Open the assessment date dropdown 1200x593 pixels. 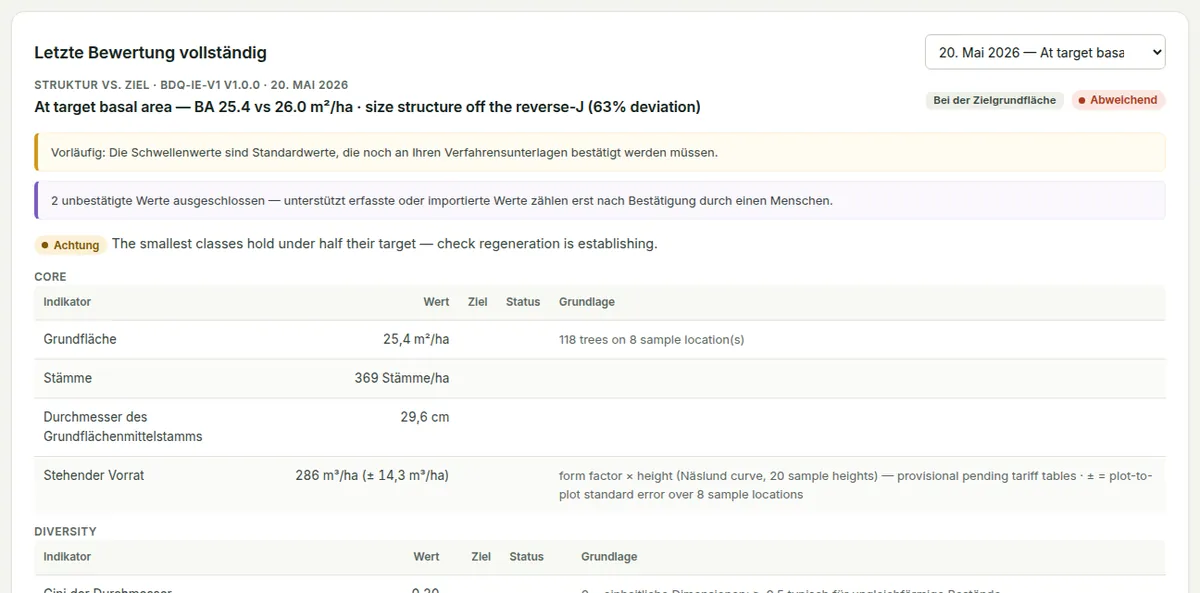pos(1045,52)
